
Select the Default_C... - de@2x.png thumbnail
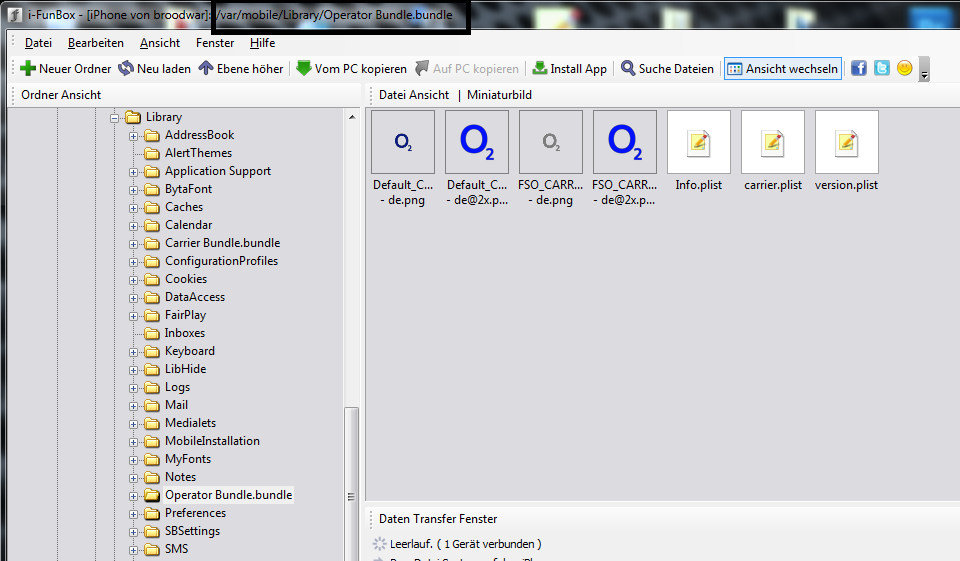[x=477, y=142]
